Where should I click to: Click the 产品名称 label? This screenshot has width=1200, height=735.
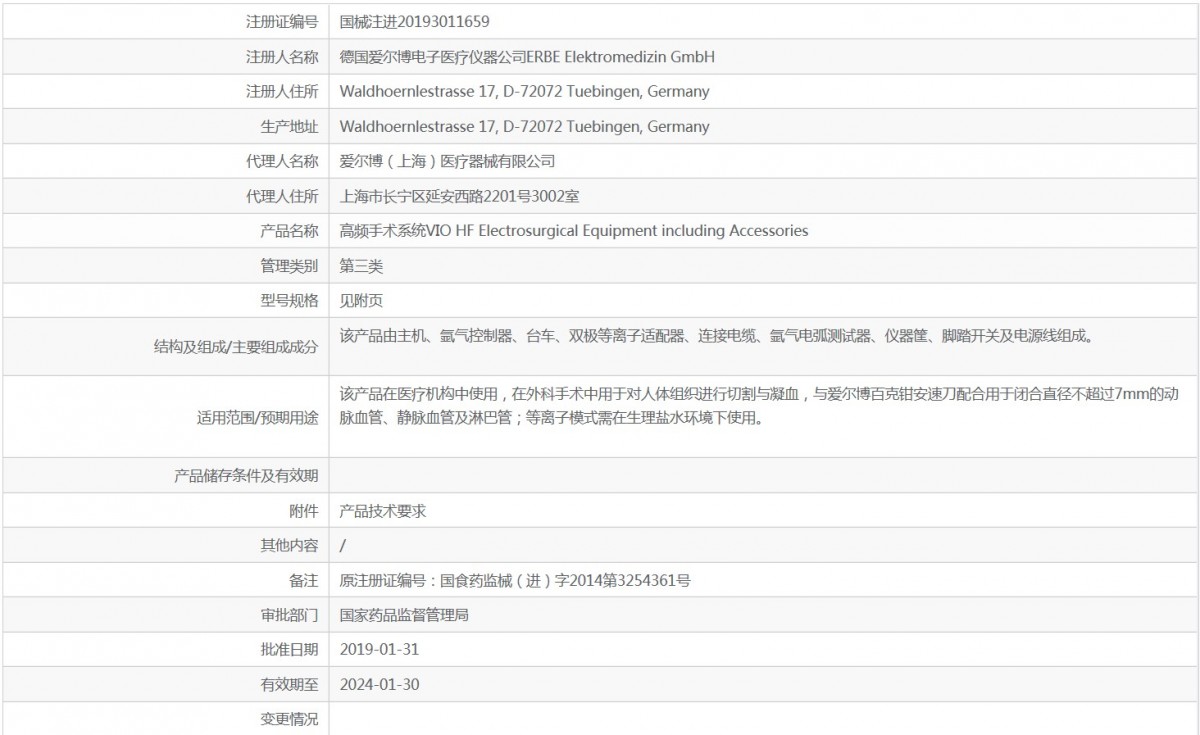pos(289,231)
